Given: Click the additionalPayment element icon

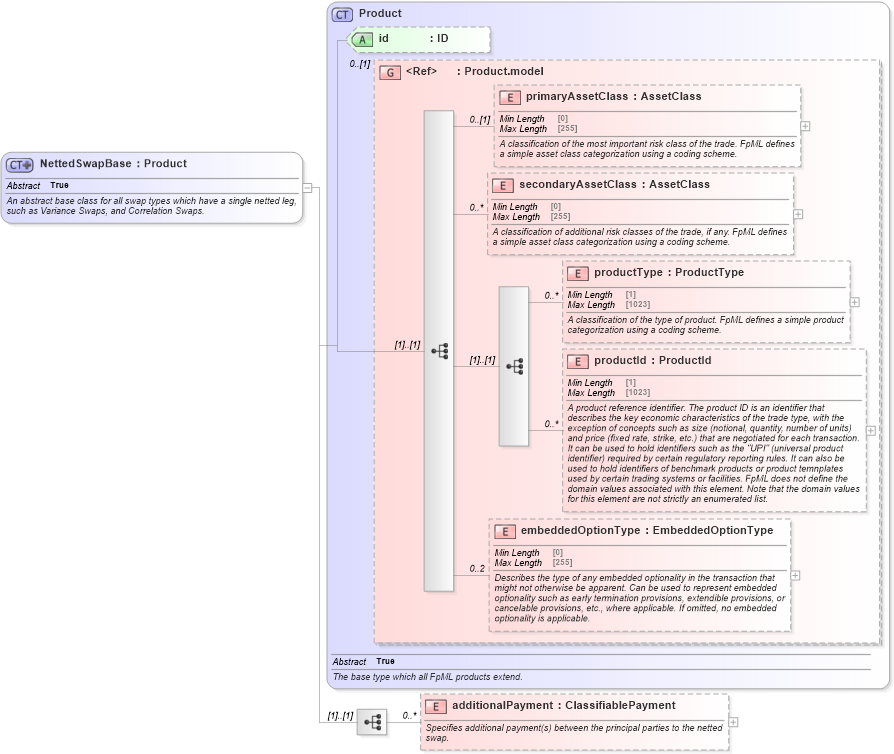Looking at the screenshot, I should click(x=434, y=705).
